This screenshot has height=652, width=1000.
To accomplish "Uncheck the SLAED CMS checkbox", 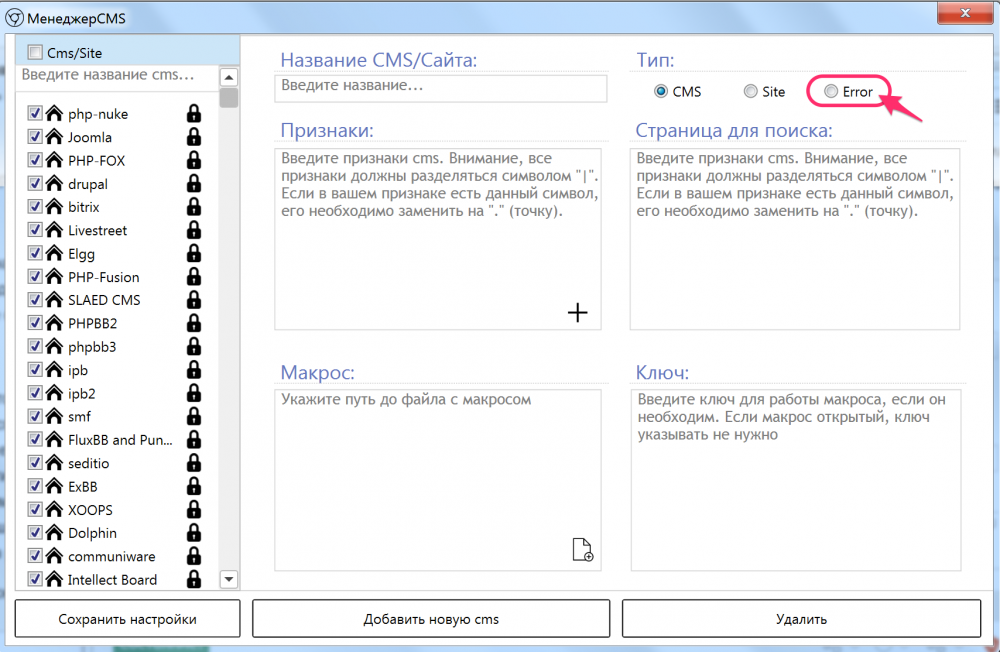I will pos(35,299).
